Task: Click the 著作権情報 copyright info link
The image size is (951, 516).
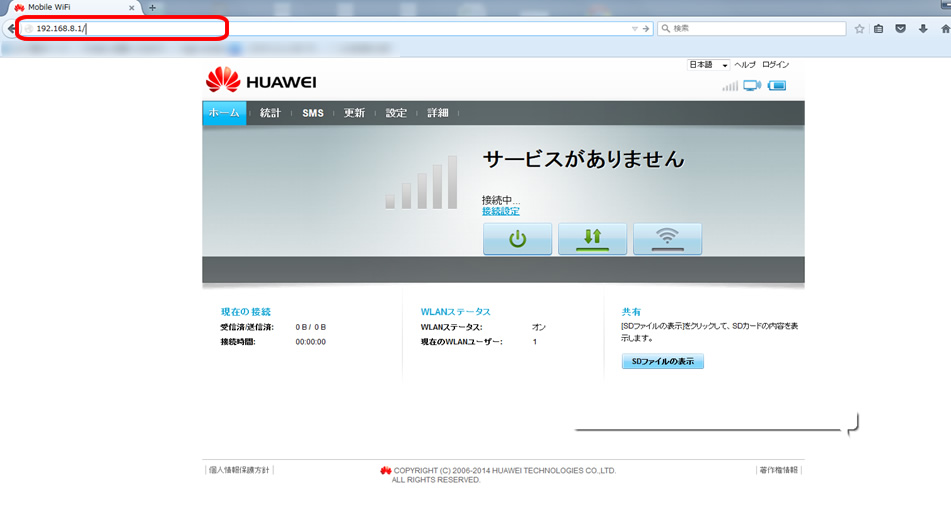Action: tap(779, 470)
